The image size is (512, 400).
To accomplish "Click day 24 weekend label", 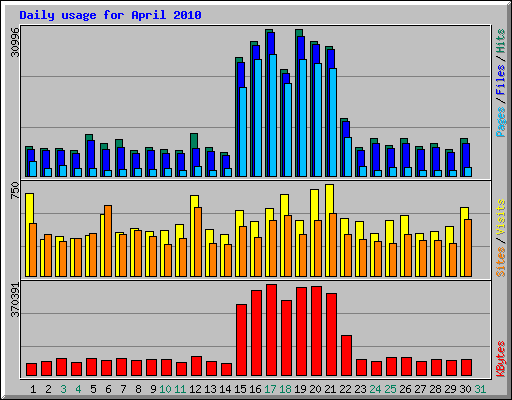I will (x=375, y=389).
